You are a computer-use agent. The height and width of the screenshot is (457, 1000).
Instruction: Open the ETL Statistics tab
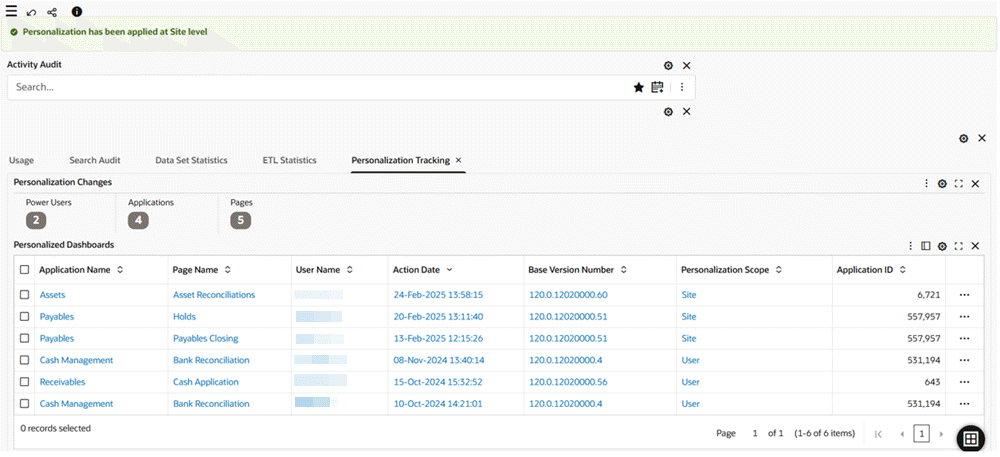(x=290, y=161)
